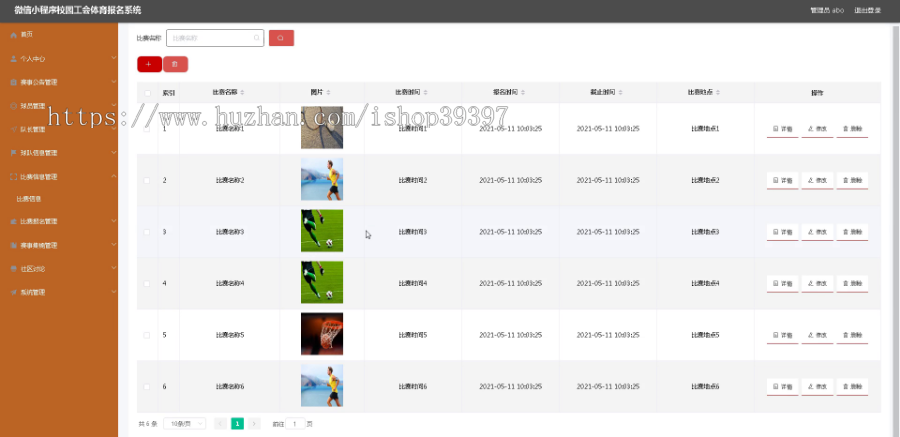Click the red search button icon

pyautogui.click(x=281, y=38)
